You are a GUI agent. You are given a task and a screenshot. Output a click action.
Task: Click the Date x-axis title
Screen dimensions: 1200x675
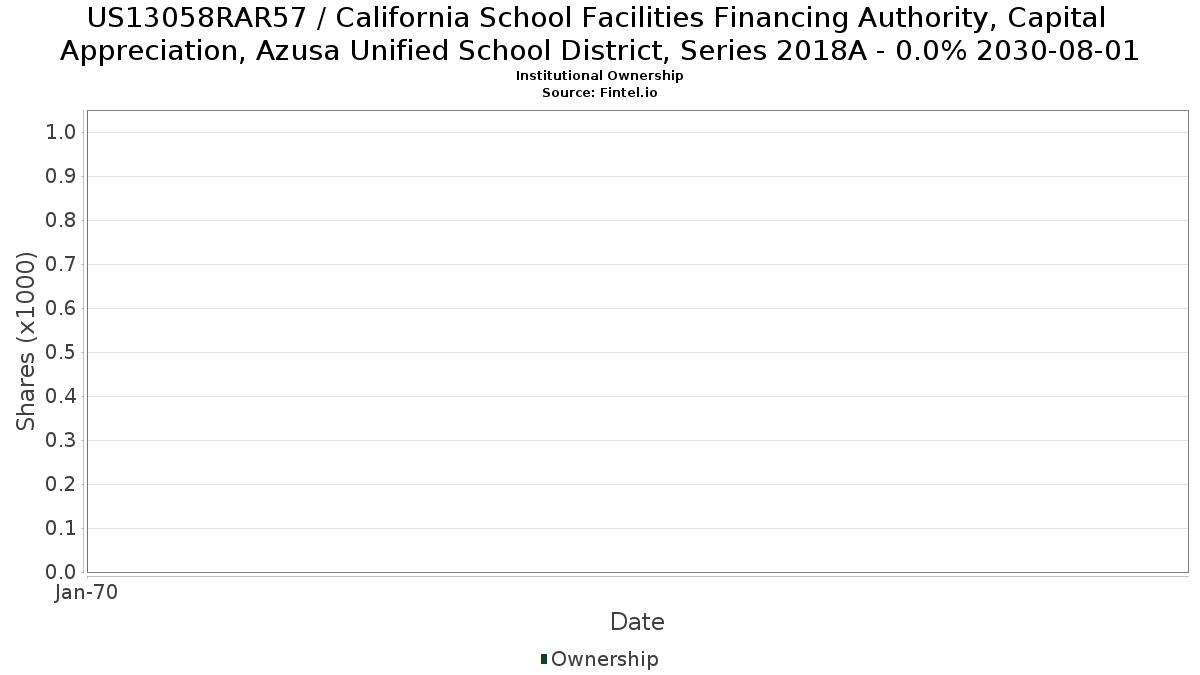coord(637,622)
